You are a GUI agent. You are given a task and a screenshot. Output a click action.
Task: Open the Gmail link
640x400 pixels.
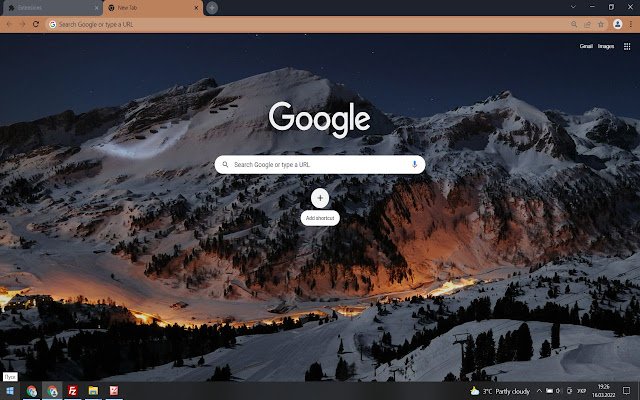[x=586, y=46]
